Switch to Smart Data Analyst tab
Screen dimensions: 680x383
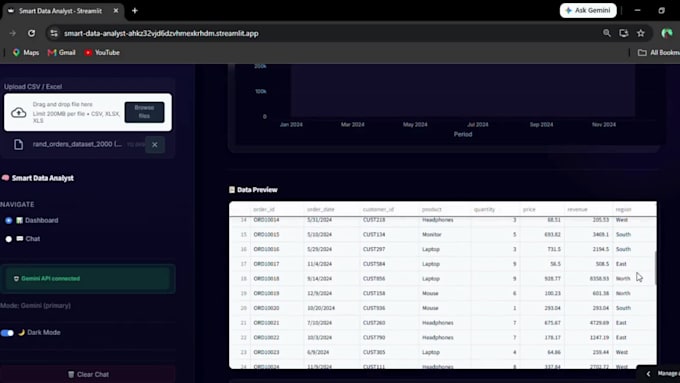click(x=63, y=11)
